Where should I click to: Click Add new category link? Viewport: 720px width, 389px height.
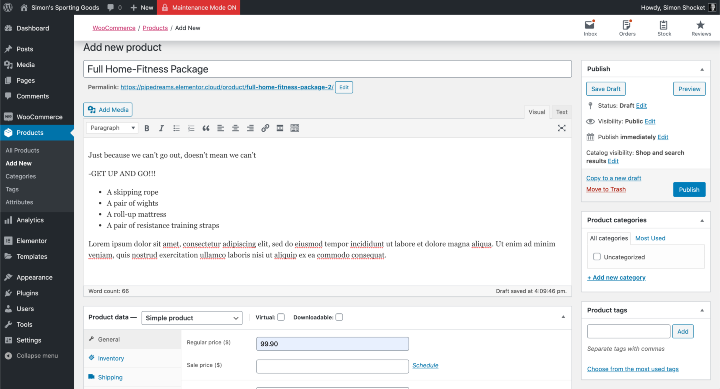pyautogui.click(x=616, y=277)
